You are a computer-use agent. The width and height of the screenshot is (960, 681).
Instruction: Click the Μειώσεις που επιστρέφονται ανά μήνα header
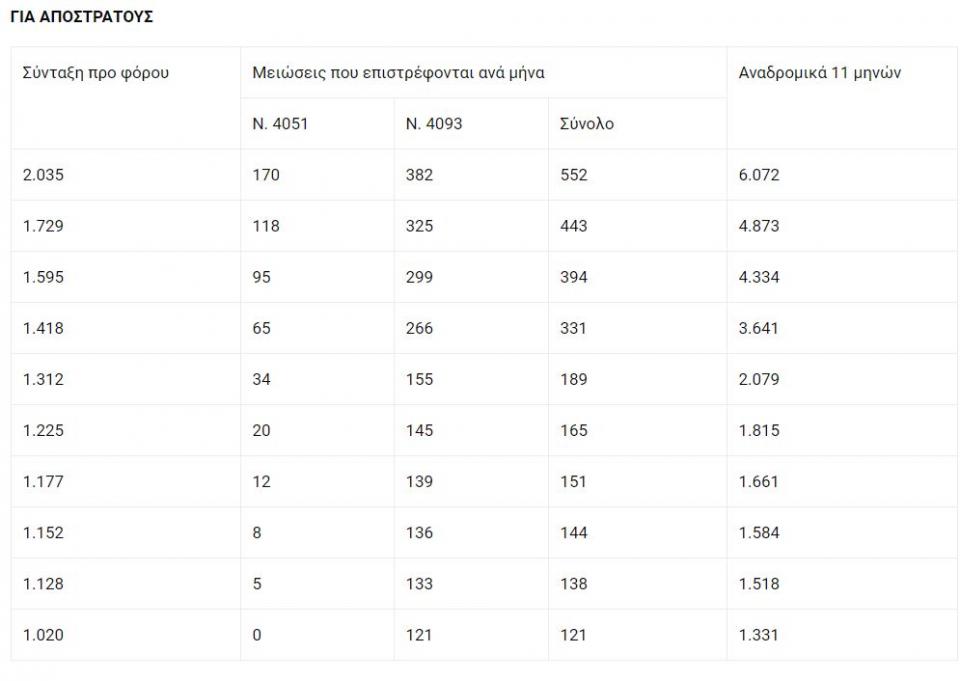[398, 73]
